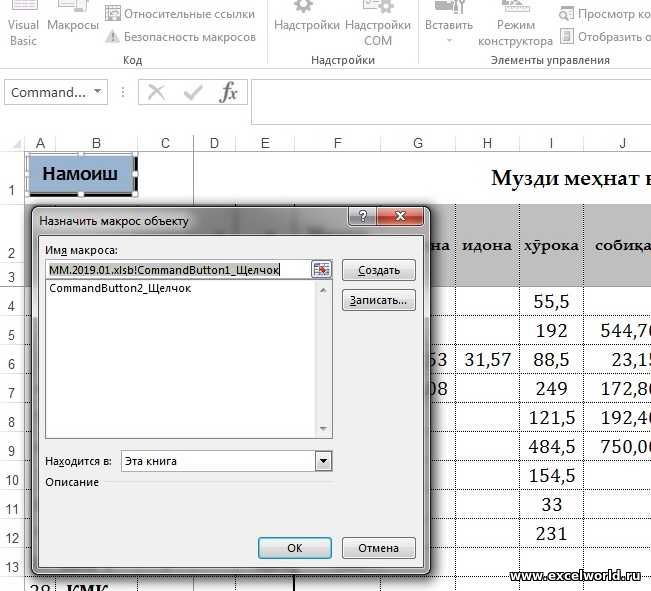This screenshot has height=591, width=651.
Task: Click cell containing 31,57
Action: click(487, 360)
